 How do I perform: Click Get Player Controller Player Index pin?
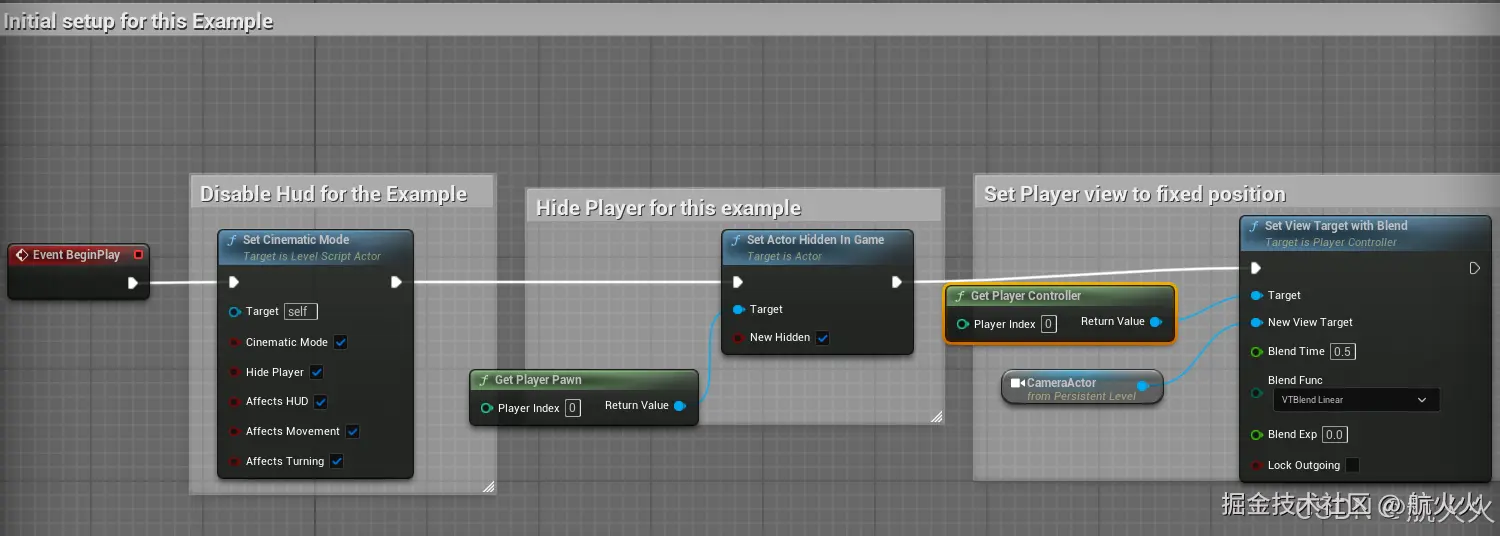click(x=962, y=324)
